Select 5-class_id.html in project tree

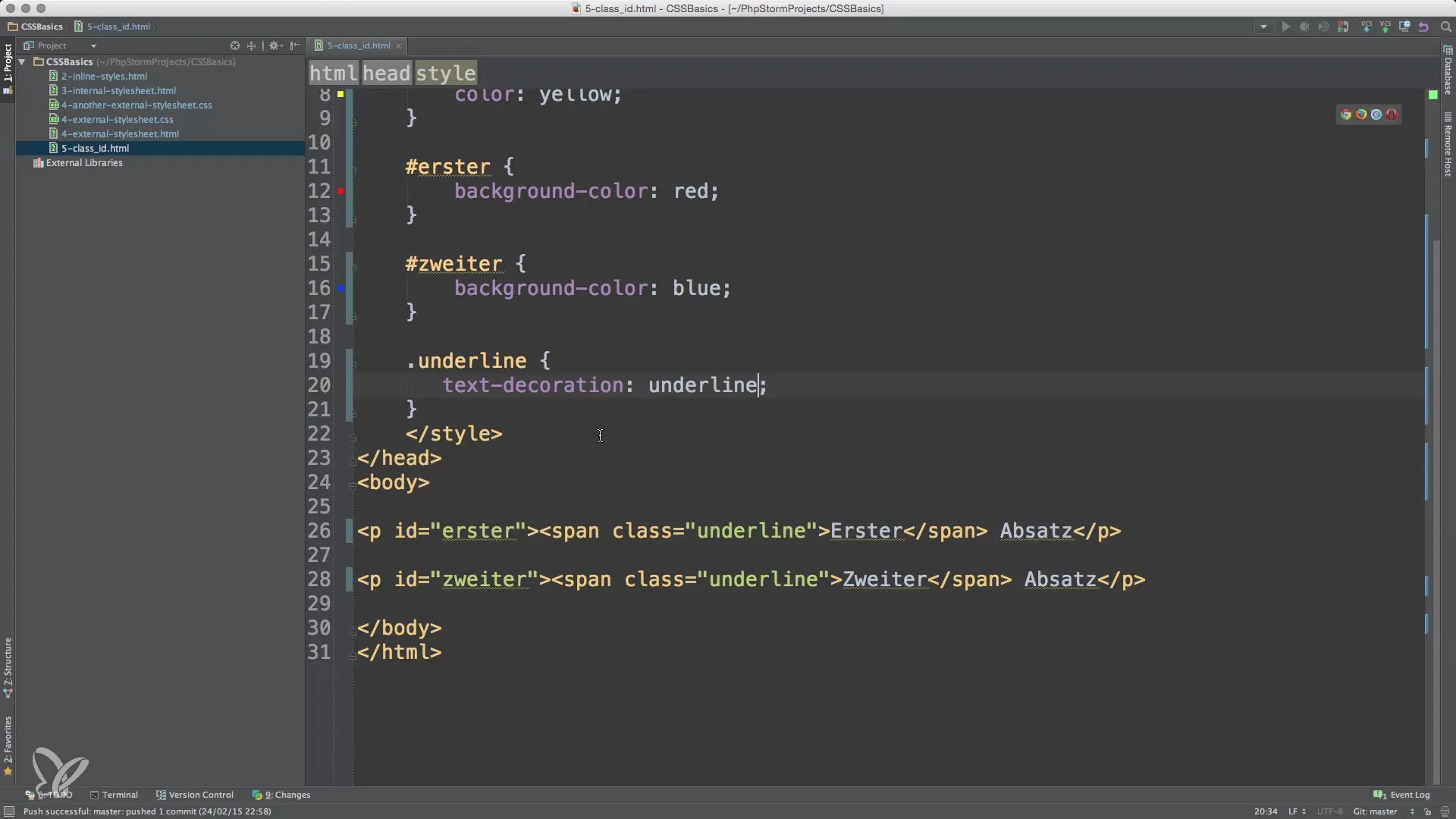tap(95, 148)
